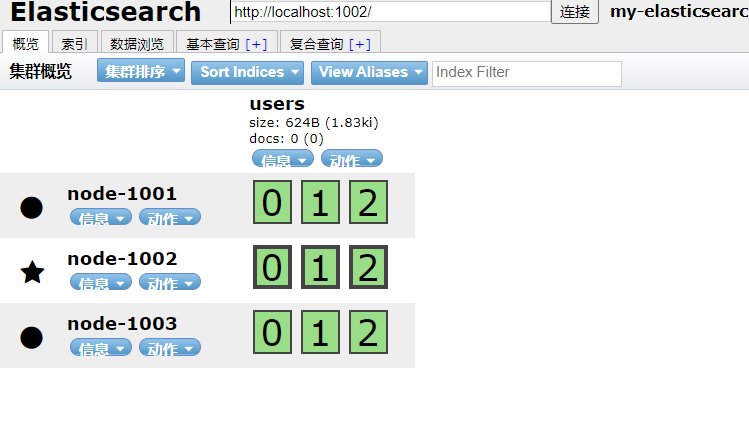The height and width of the screenshot is (437, 749).
Task: Click the circle icon beside node-1001
Action: point(32,208)
